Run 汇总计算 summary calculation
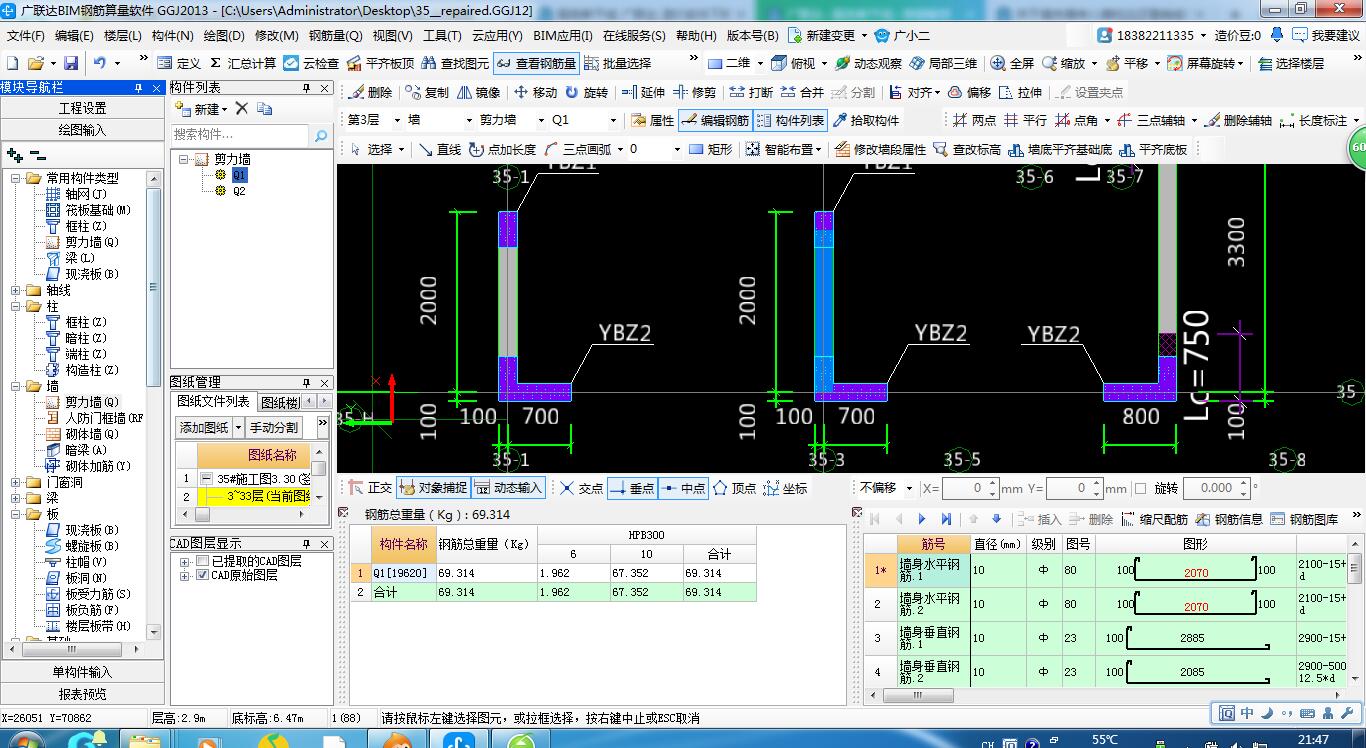Image resolution: width=1366 pixels, height=748 pixels. pyautogui.click(x=243, y=63)
